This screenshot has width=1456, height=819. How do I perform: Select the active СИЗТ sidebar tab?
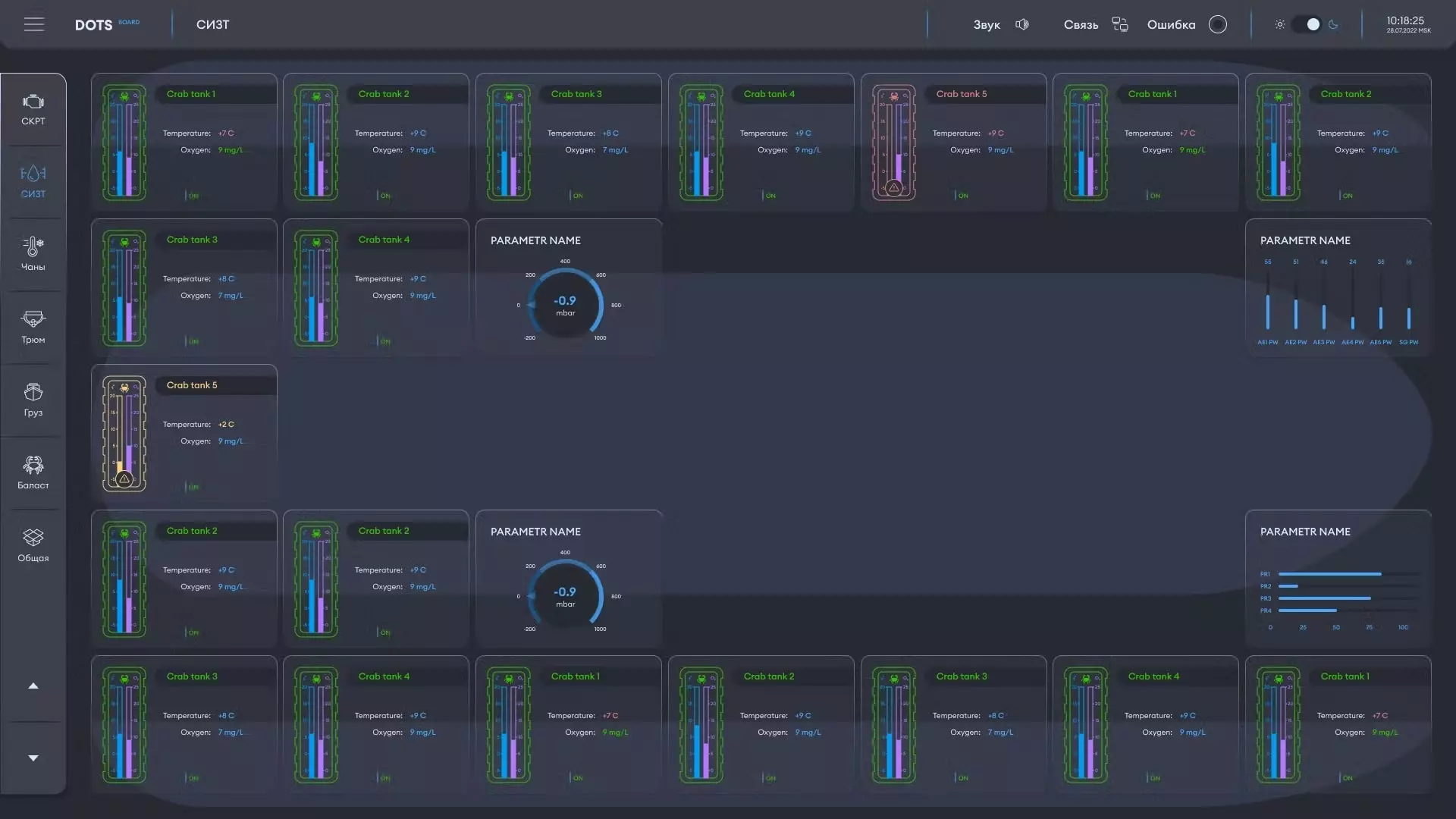33,182
